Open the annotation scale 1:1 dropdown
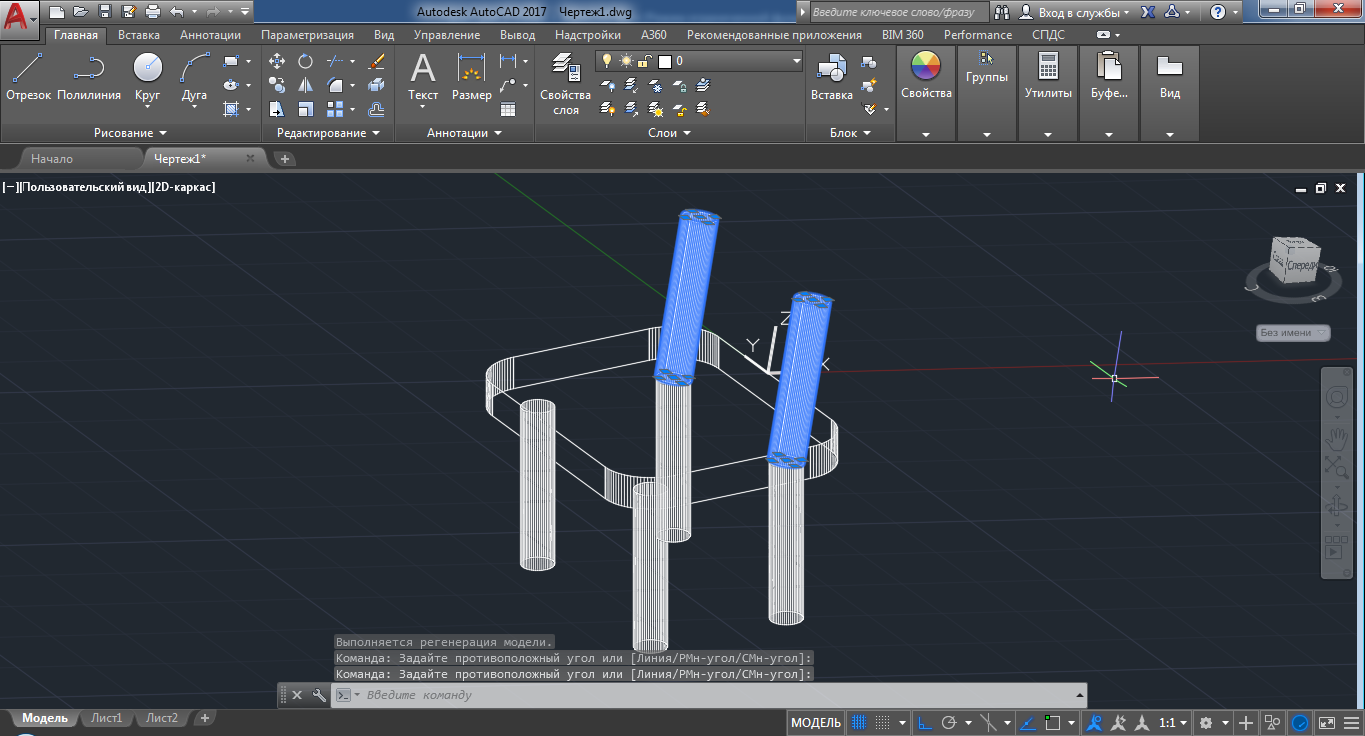 (1174, 722)
